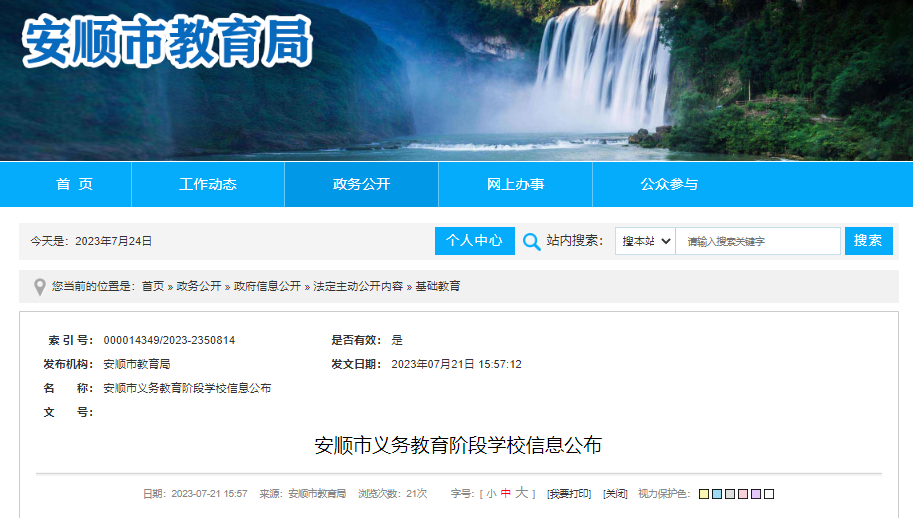
Task: Select the yellow eye-protection color swatch
Action: click(x=704, y=494)
